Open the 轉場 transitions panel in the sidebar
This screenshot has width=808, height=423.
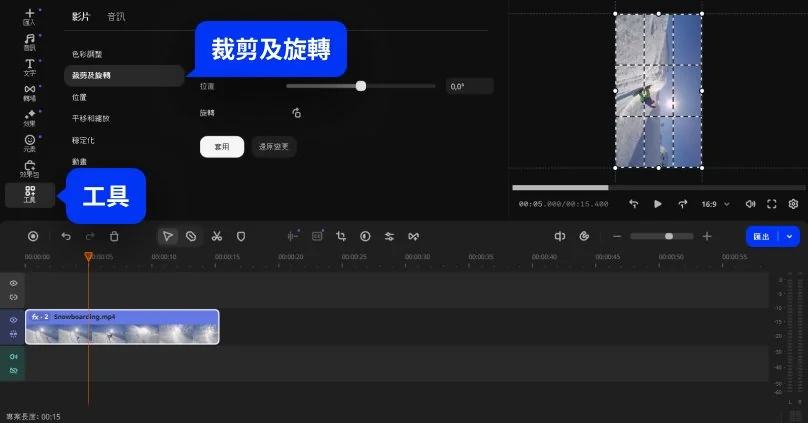click(x=30, y=93)
